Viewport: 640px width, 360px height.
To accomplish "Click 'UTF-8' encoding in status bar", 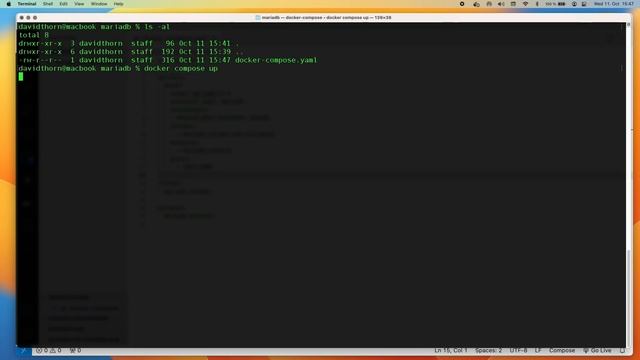I will click(518, 351).
